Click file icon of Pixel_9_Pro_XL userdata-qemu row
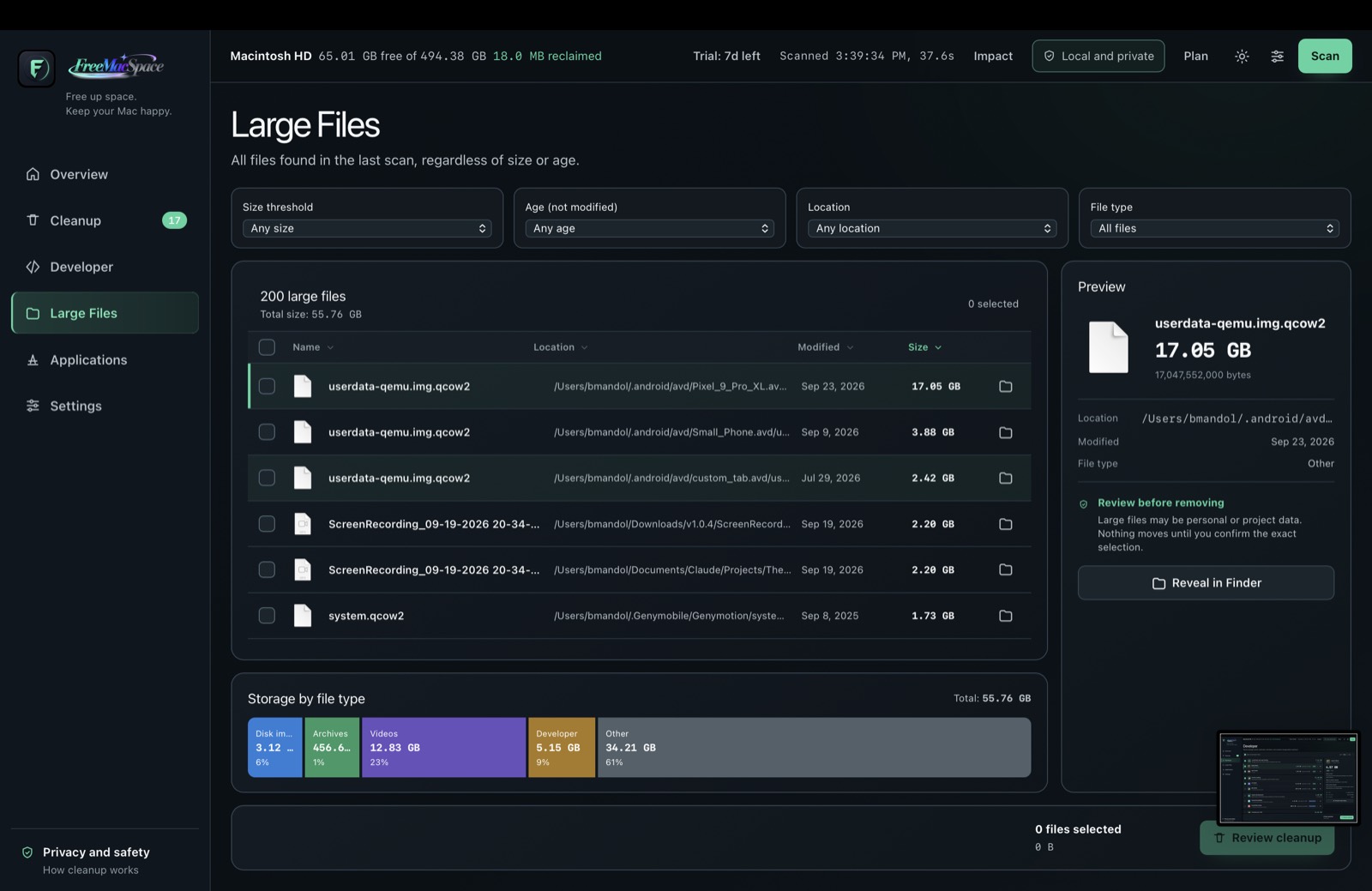 (x=303, y=387)
